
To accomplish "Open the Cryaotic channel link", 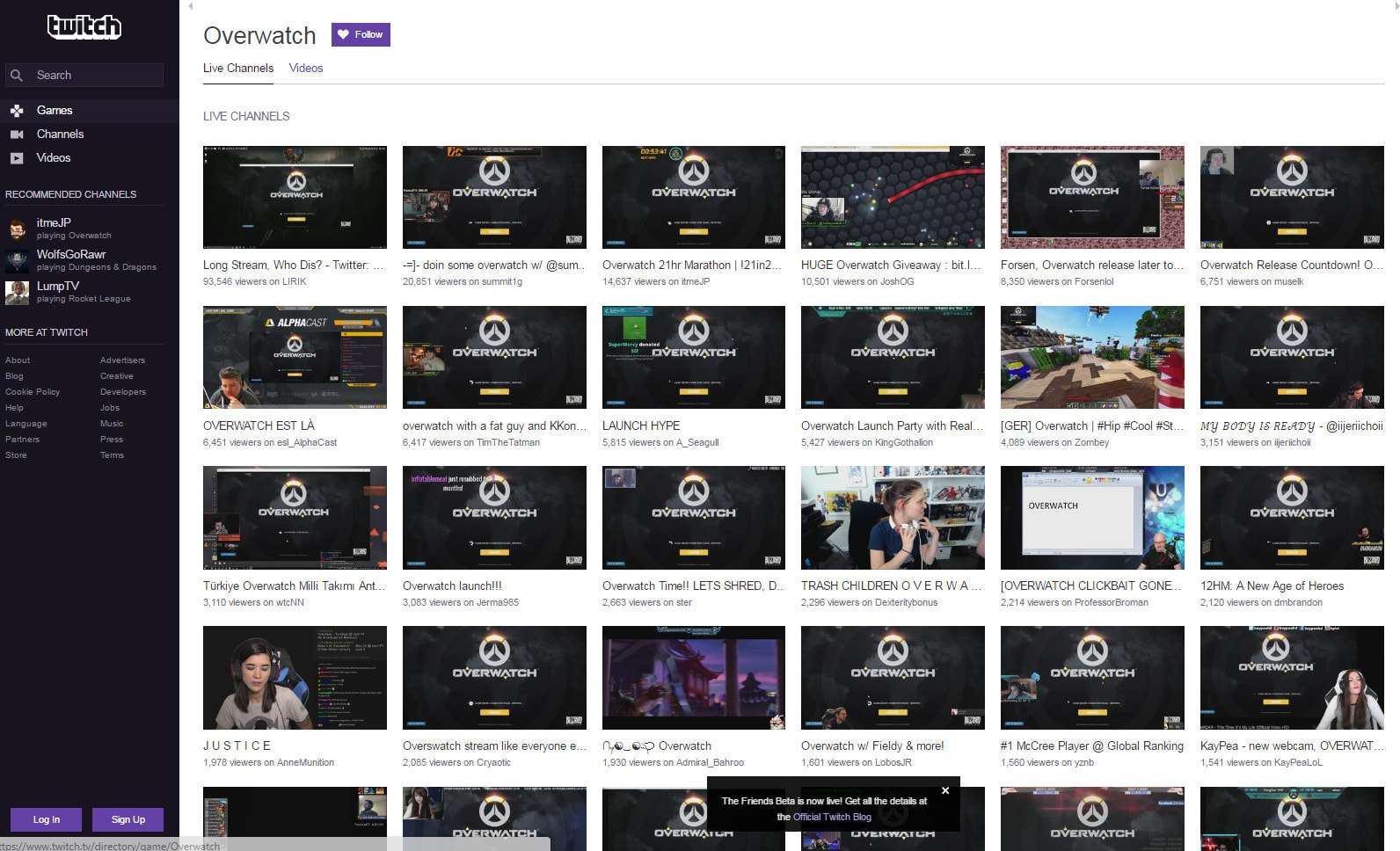I will click(x=493, y=762).
